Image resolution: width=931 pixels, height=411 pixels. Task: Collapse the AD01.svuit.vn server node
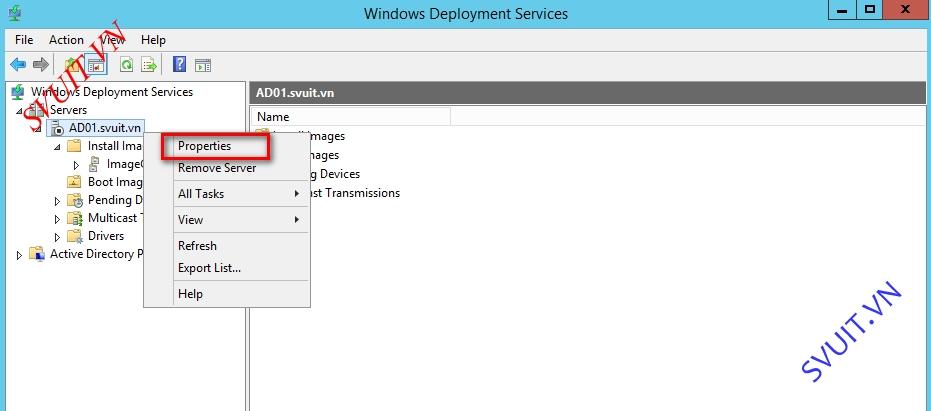[38, 129]
